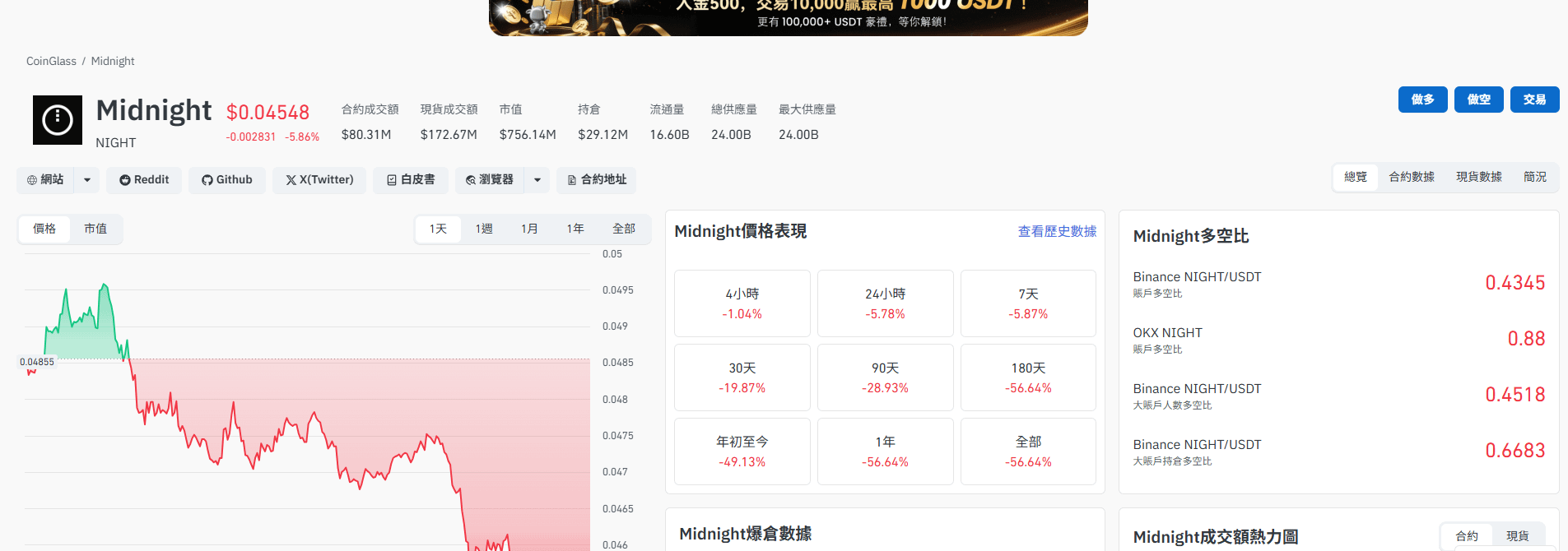Viewport: 1568px width, 551px height.
Task: Expand the website dropdown arrow next to 網站
Action: click(87, 180)
